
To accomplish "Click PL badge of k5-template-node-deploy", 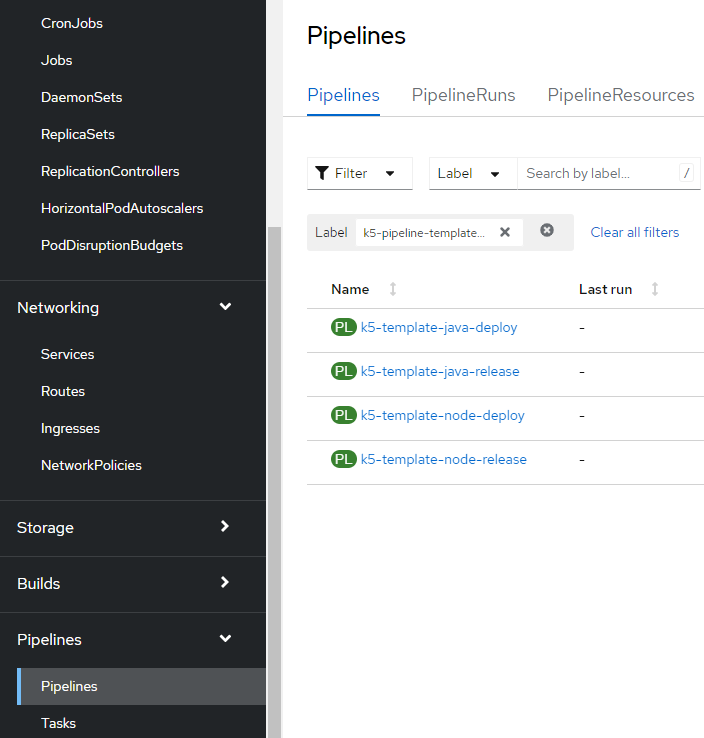I will (344, 415).
